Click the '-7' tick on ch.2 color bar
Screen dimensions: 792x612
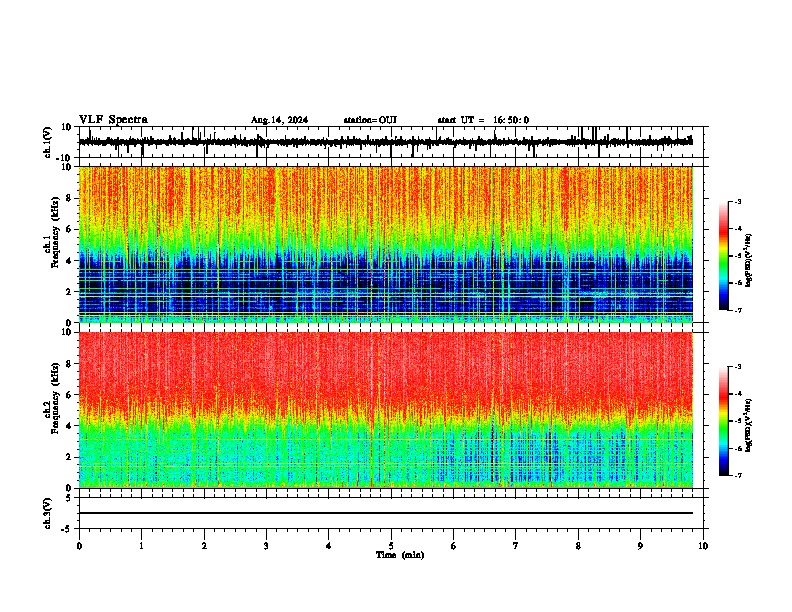738,475
